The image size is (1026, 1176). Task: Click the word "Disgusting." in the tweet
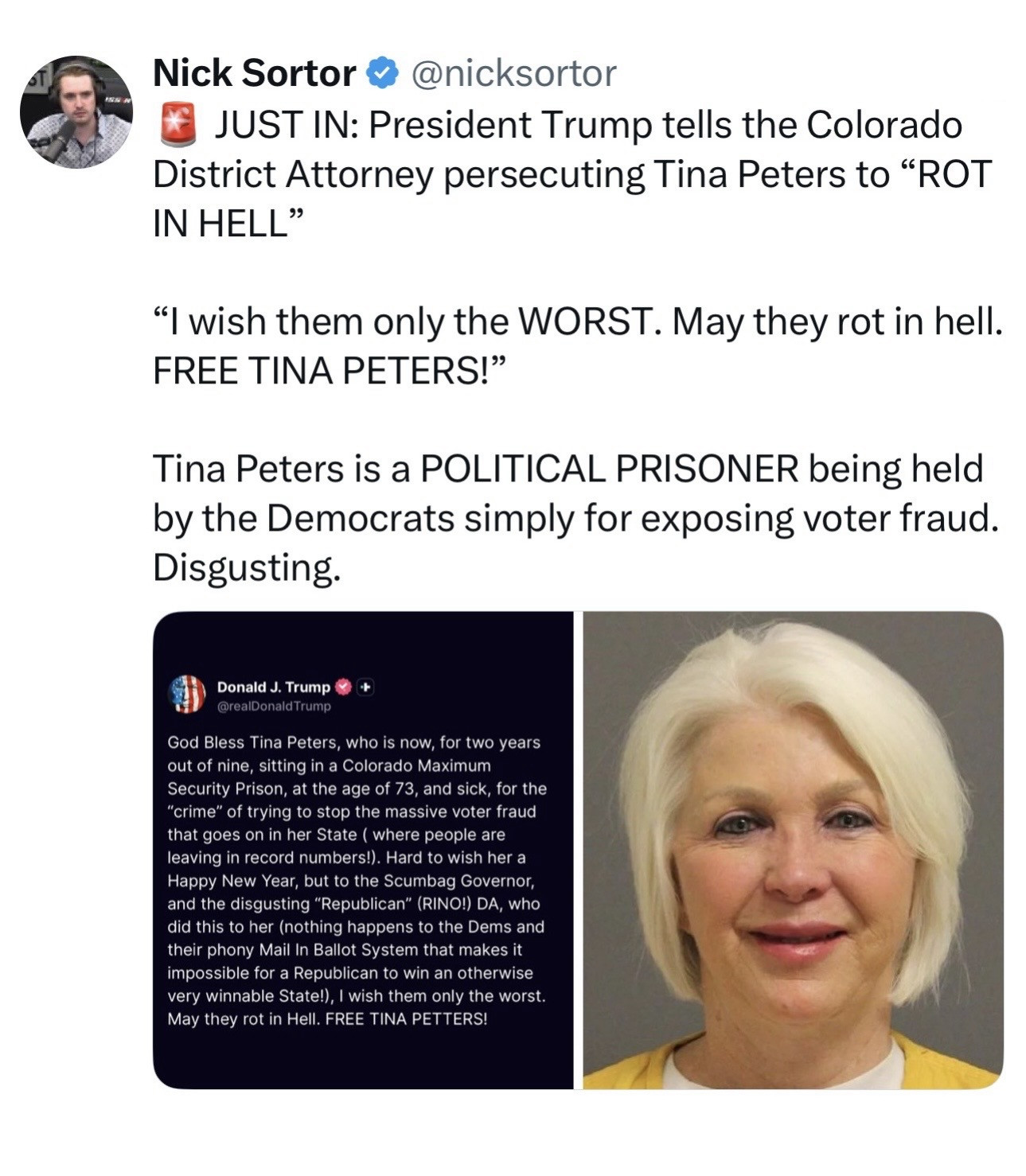tap(247, 568)
